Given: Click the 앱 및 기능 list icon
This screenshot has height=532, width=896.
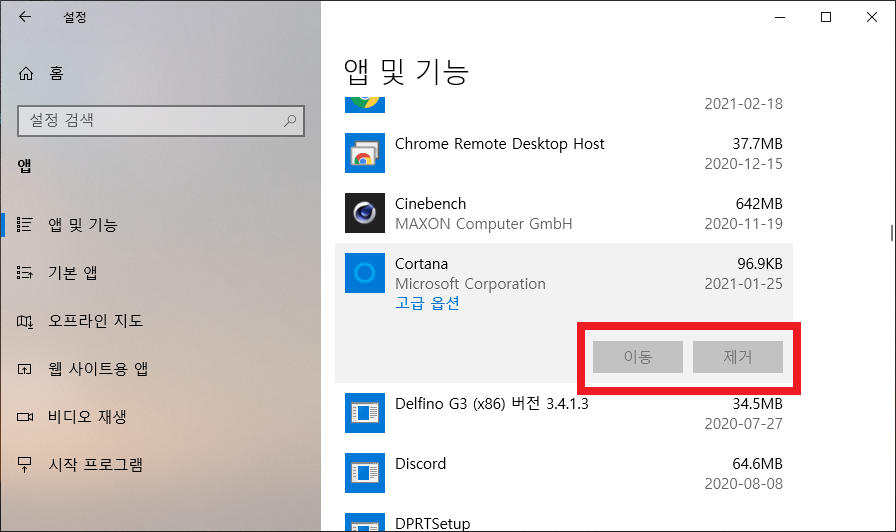Looking at the screenshot, I should (25, 225).
